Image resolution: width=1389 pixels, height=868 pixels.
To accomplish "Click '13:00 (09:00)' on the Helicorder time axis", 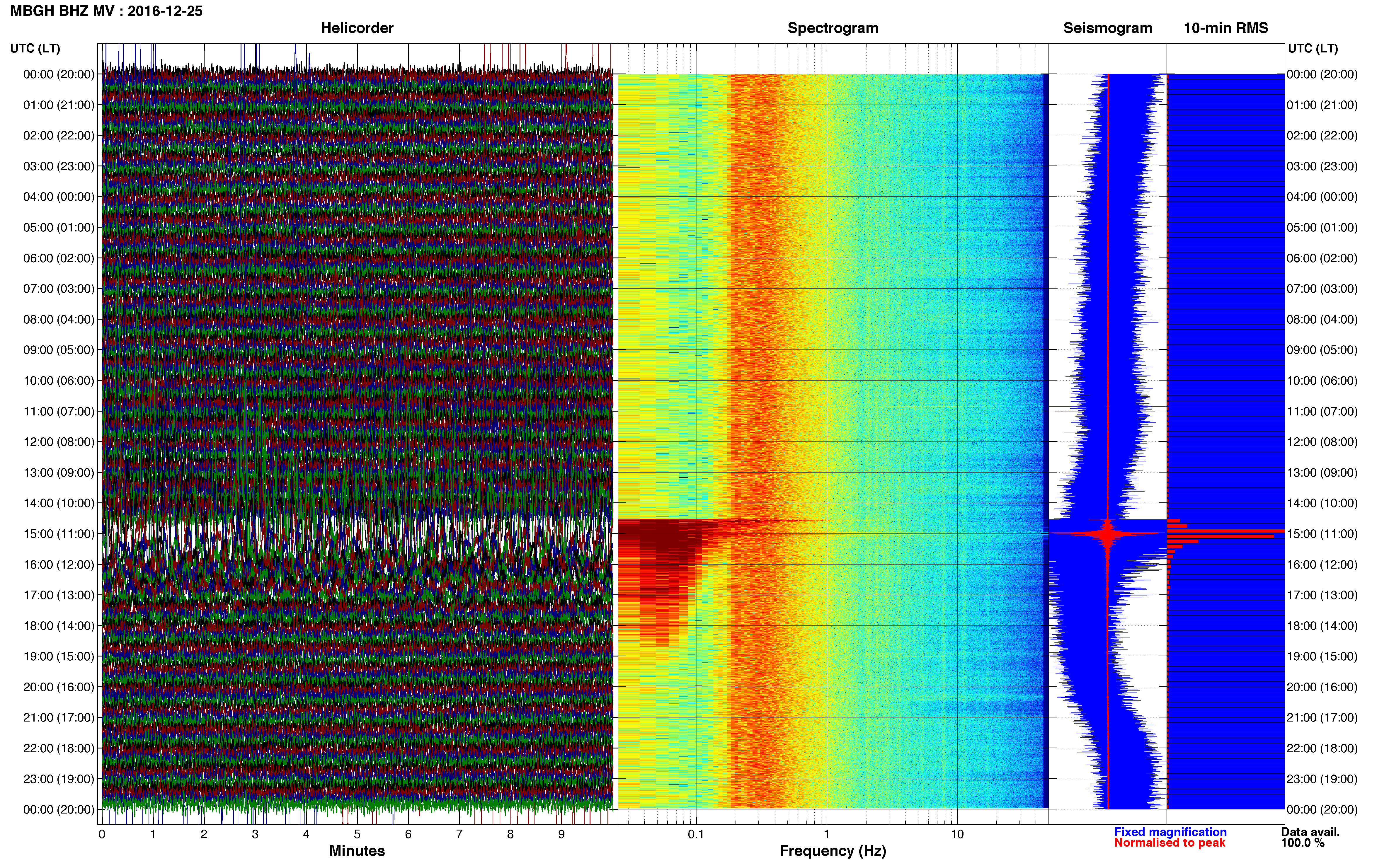I will 59,473.
